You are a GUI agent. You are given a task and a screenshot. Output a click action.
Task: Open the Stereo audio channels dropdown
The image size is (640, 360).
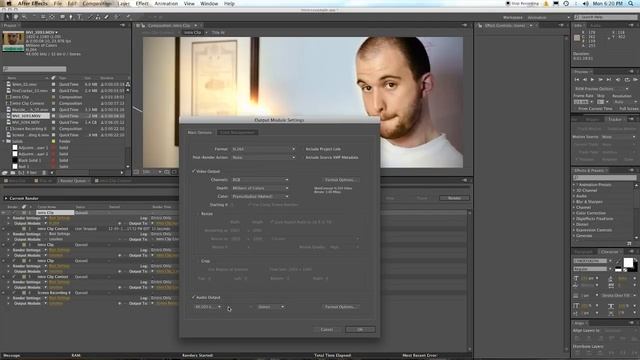pyautogui.click(x=271, y=307)
